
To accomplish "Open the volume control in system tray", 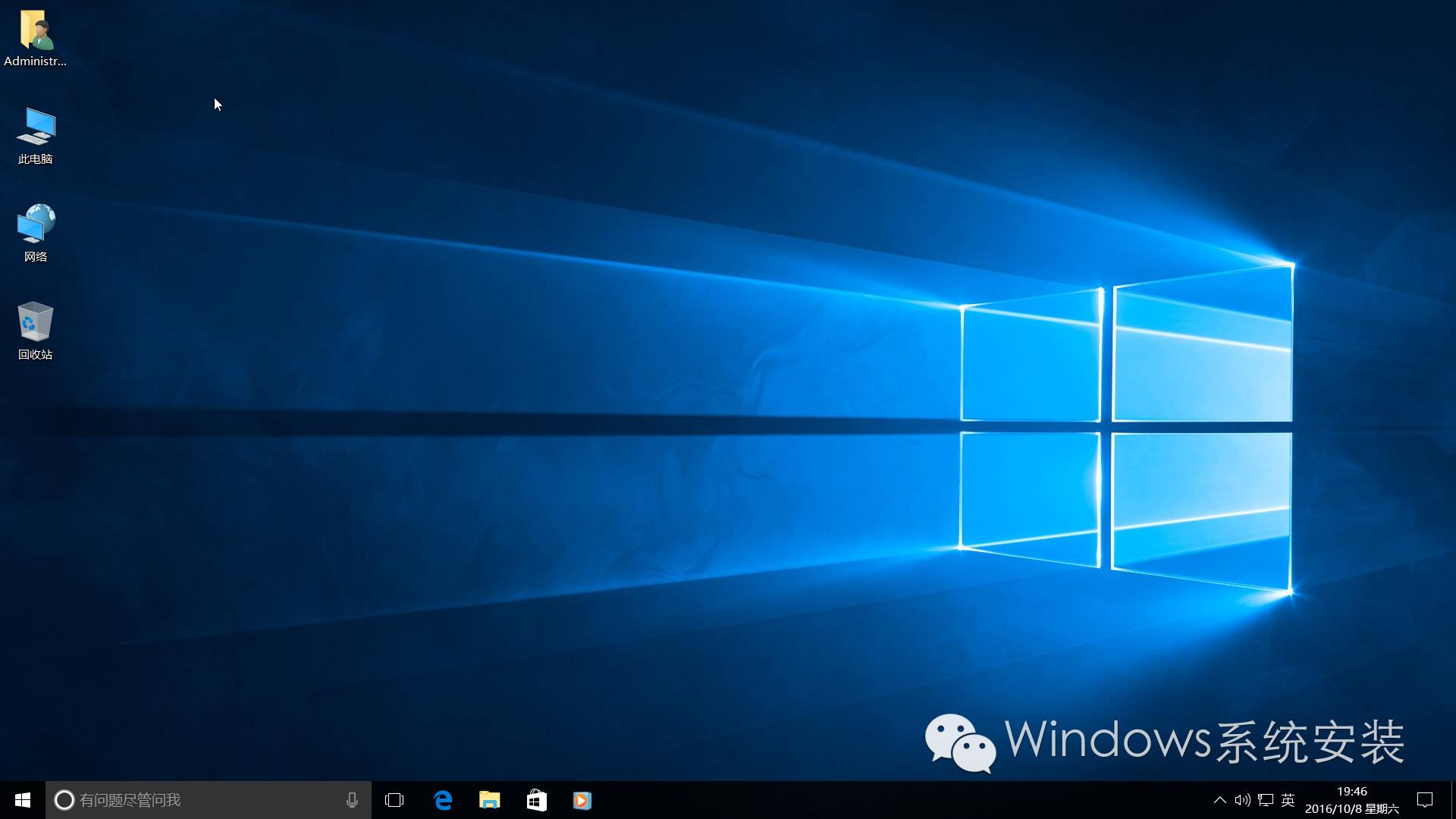I will 1242,800.
